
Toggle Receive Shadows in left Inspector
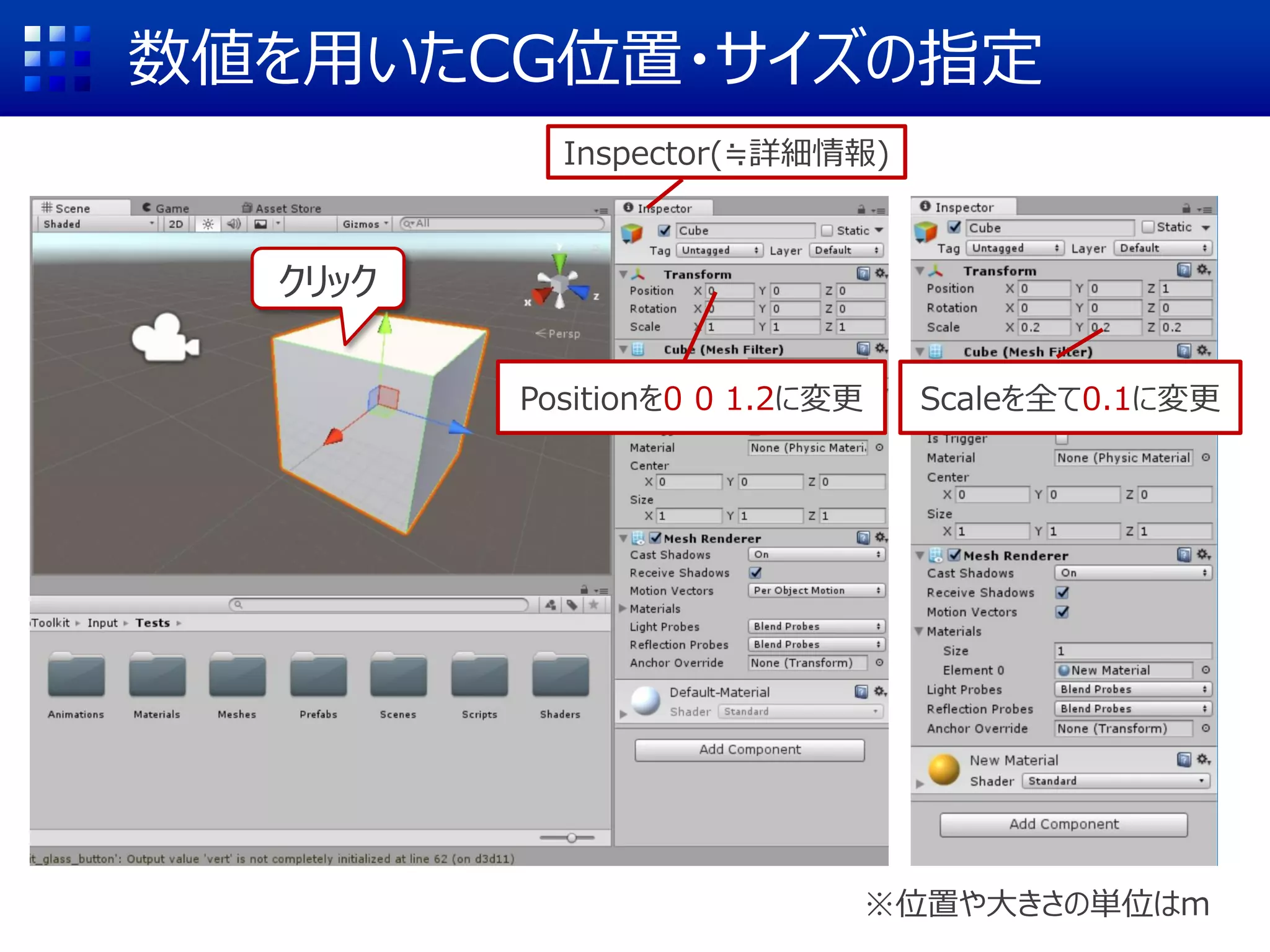click(x=755, y=573)
